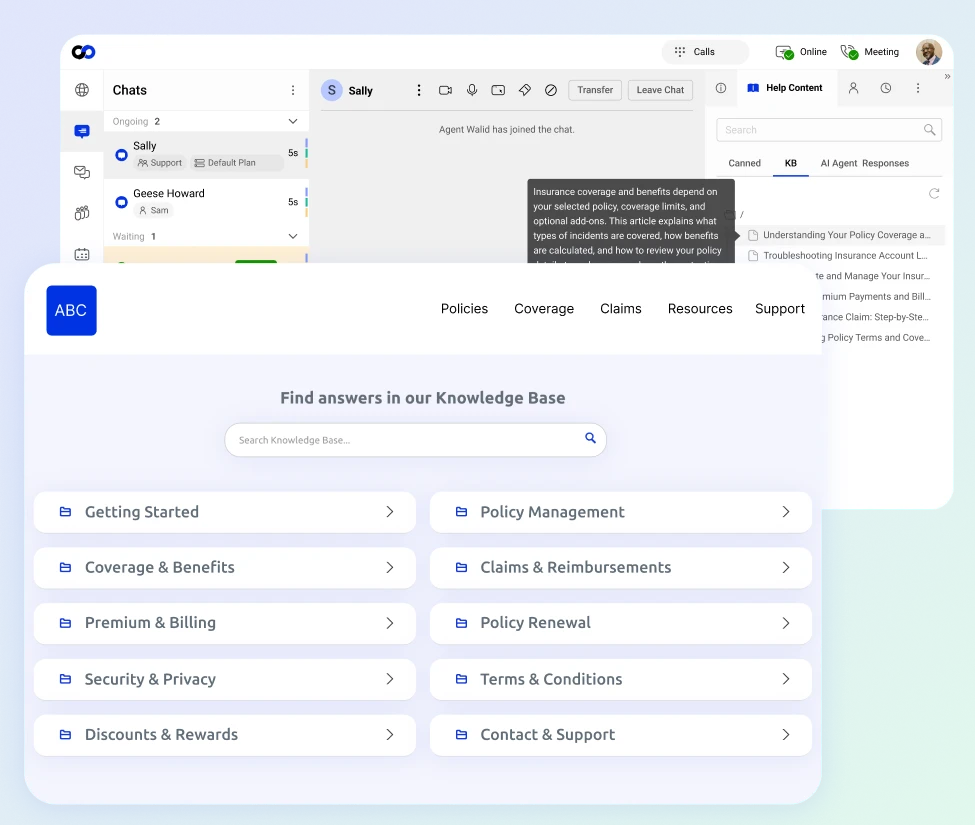Select the Chats icon in the left sidebar
Viewport: 975px width, 825px height.
[x=82, y=130]
